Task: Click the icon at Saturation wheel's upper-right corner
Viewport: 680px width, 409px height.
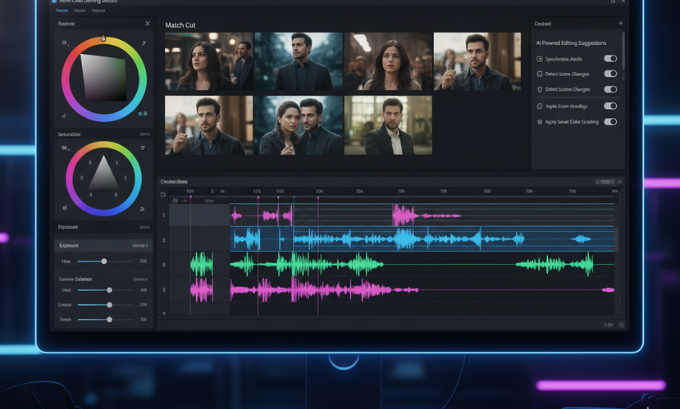Action: coord(142,148)
